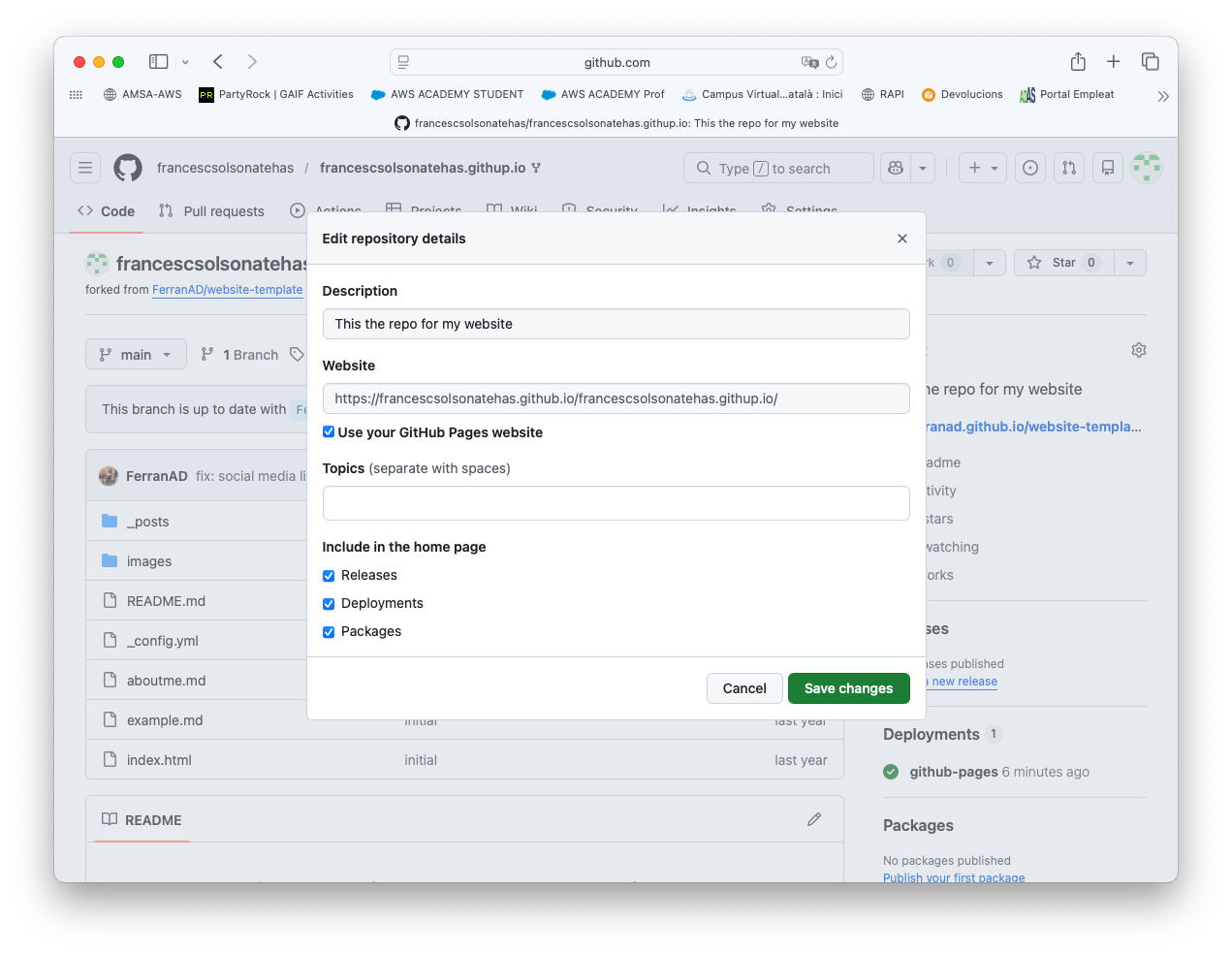Click the Safari share icon
Image resolution: width=1232 pixels, height=954 pixels.
1078,62
